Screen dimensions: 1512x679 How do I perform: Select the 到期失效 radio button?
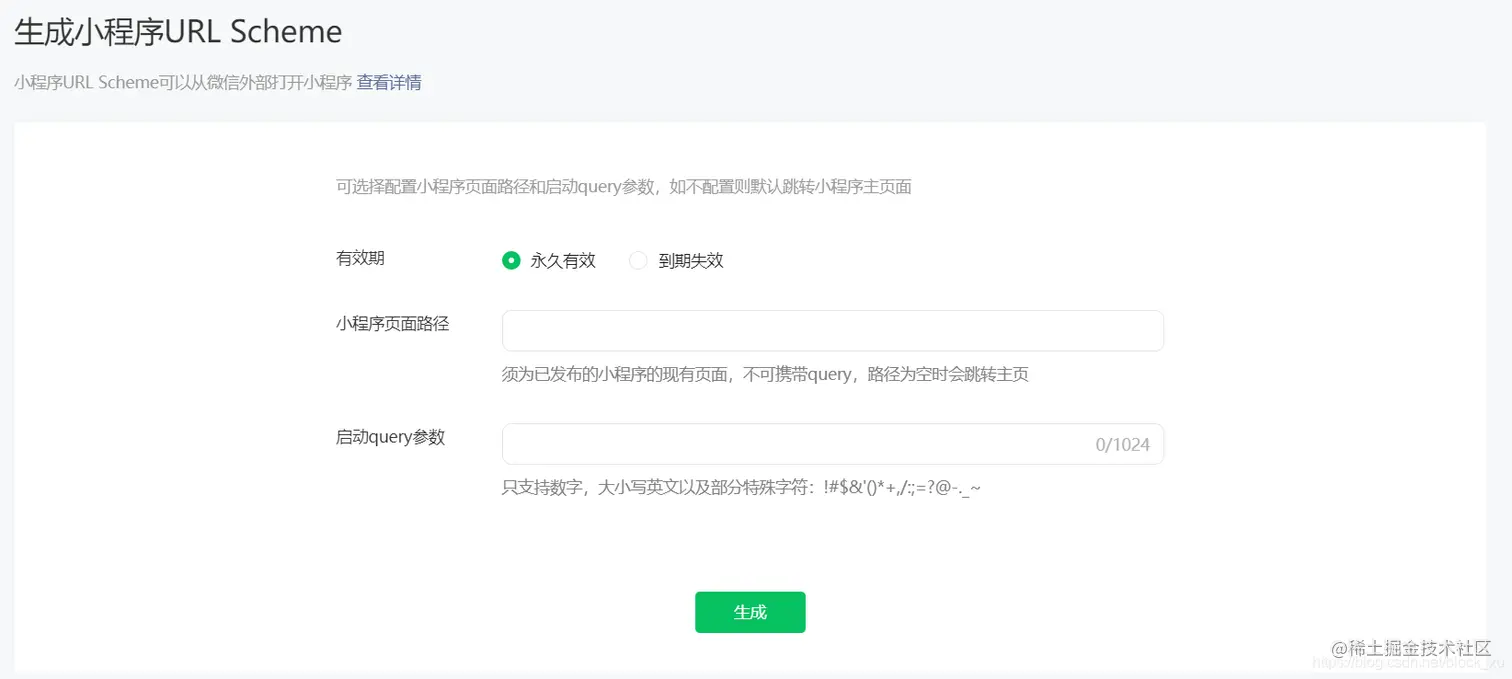[x=638, y=260]
